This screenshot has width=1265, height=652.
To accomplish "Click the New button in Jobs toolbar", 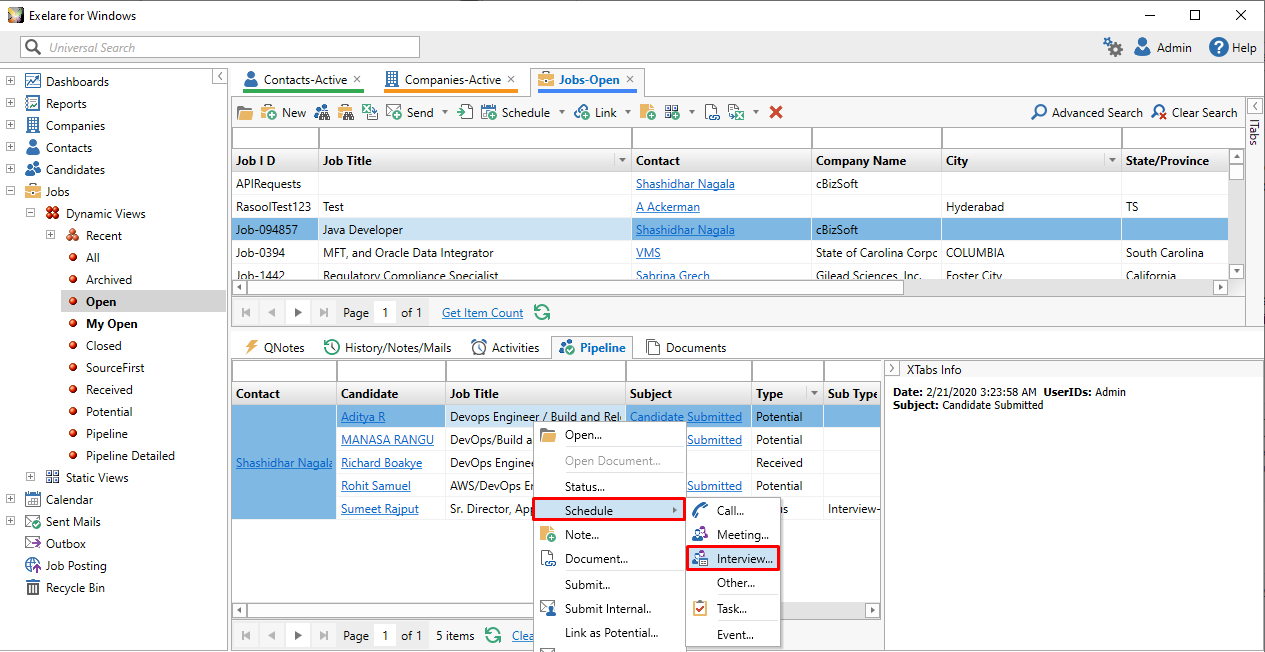I will click(x=283, y=113).
